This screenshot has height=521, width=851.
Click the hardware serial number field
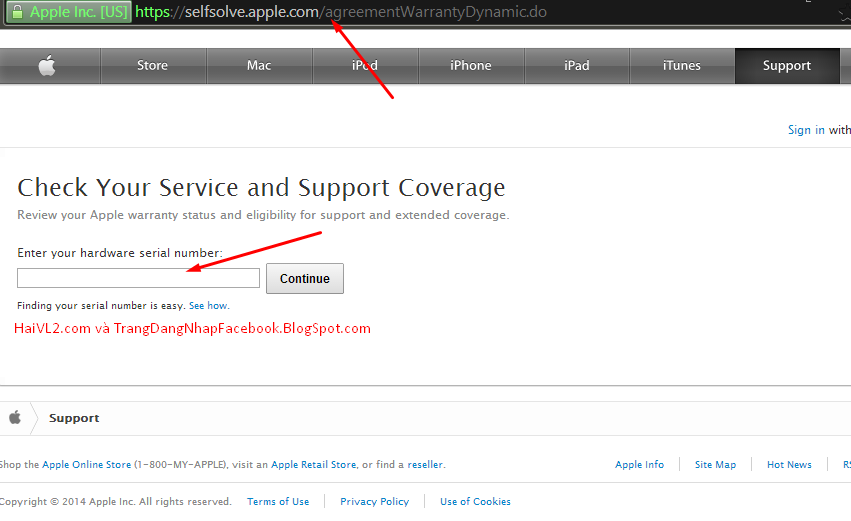138,278
